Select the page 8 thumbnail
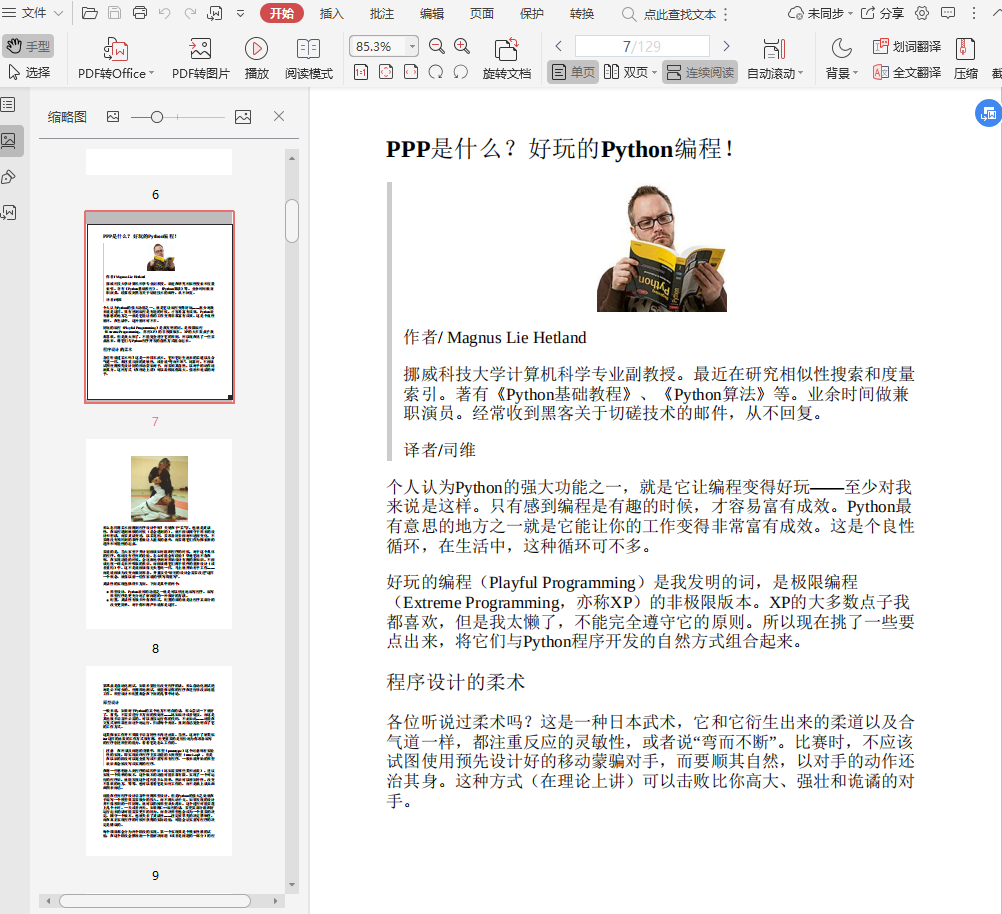The height and width of the screenshot is (914, 1002). click(x=159, y=534)
